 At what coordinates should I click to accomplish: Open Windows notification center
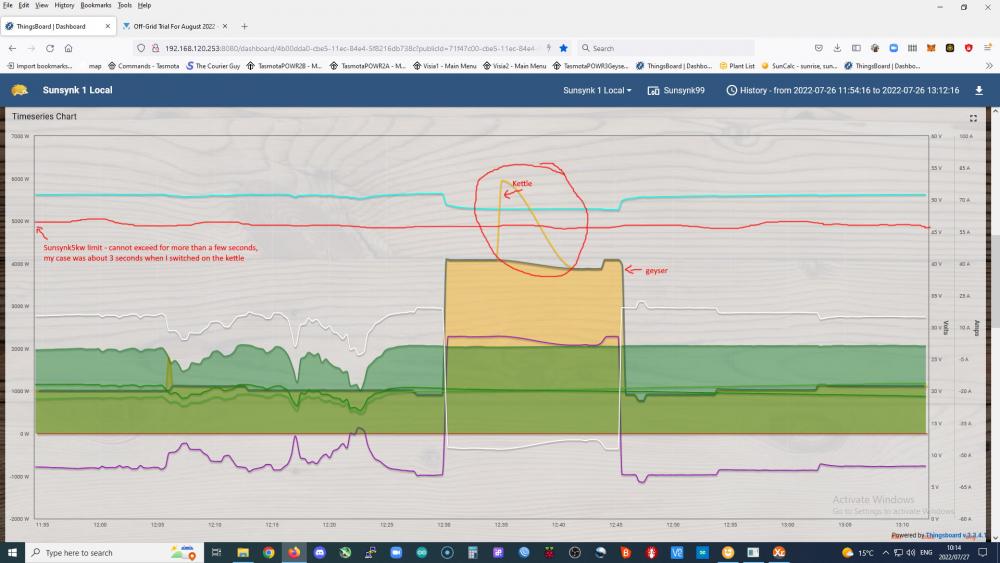pyautogui.click(x=983, y=552)
